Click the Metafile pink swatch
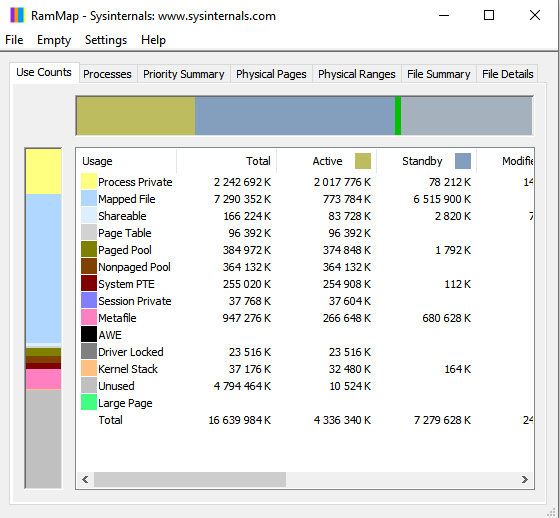The width and height of the screenshot is (560, 518). coord(89,317)
